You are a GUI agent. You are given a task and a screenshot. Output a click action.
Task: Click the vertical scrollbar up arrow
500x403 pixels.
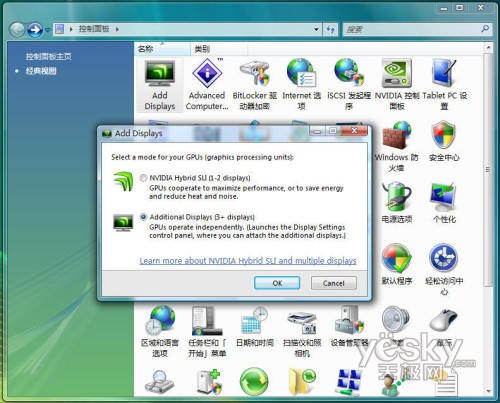(x=488, y=48)
